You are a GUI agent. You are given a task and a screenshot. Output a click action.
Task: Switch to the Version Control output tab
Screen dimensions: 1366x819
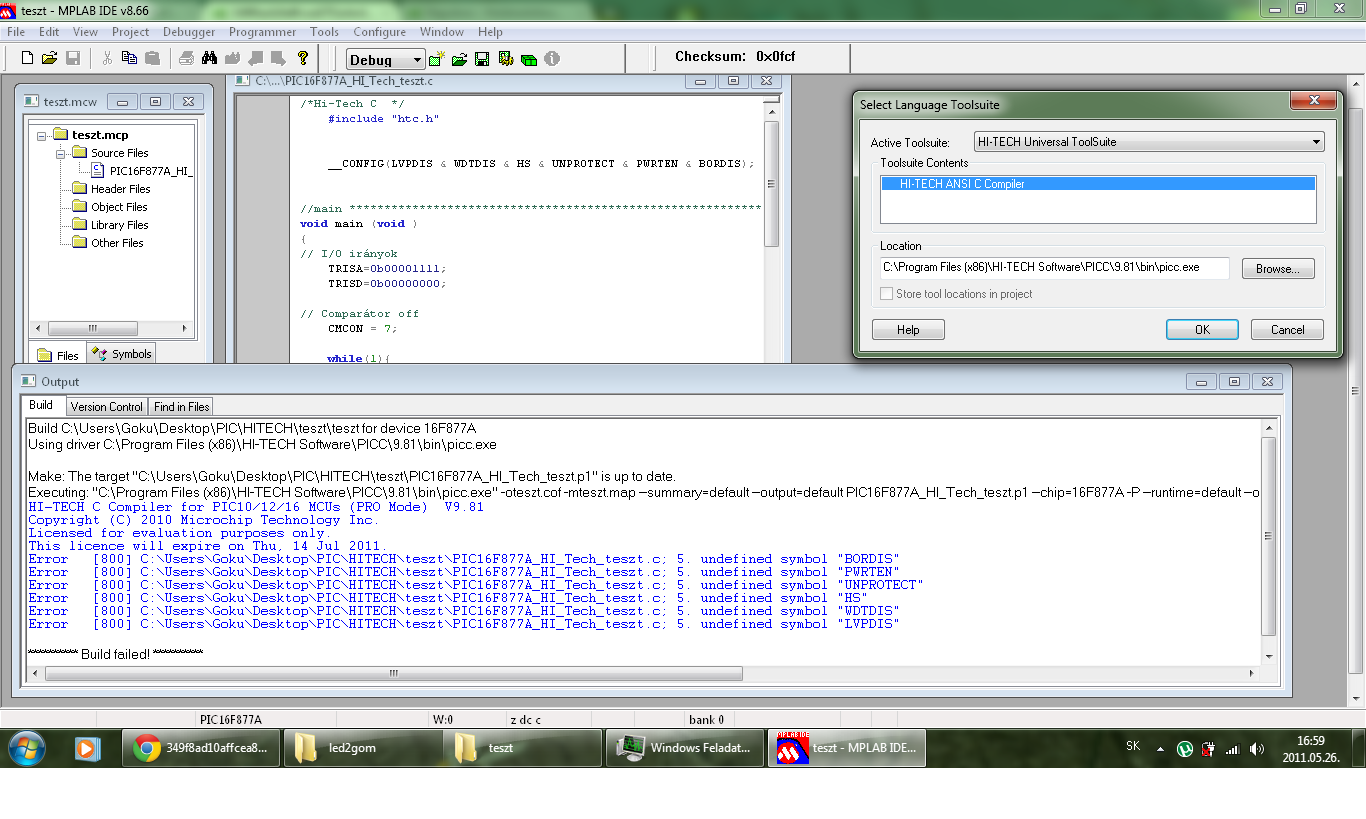pyautogui.click(x=107, y=407)
